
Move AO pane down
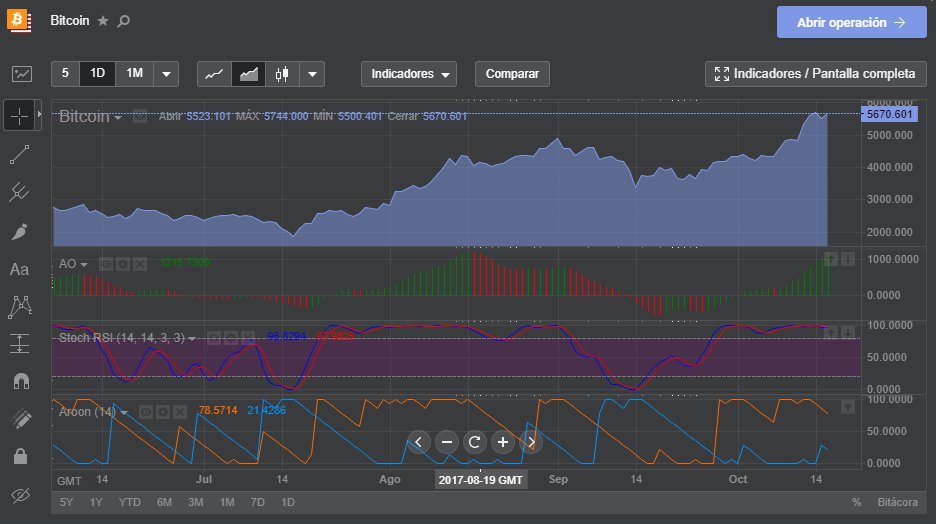click(848, 259)
